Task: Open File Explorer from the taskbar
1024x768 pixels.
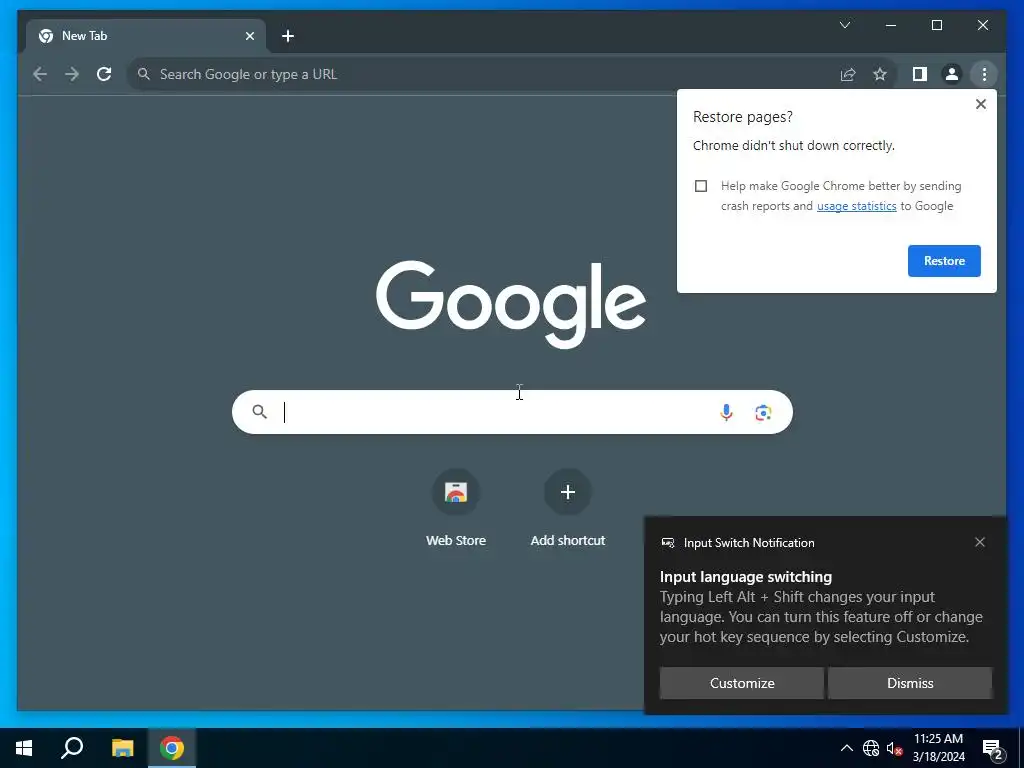Action: (122, 748)
